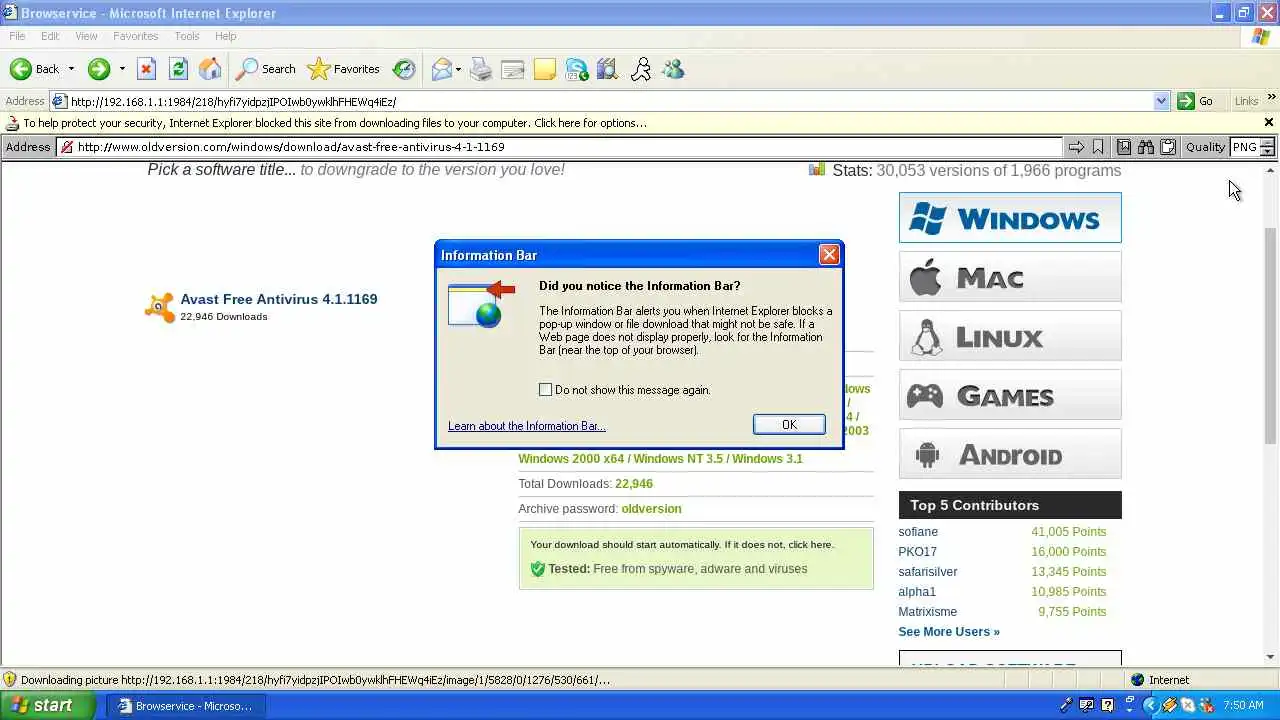Image resolution: width=1280 pixels, height=720 pixels.
Task: Click the Browservice go arrow icon
Action: coord(1076,147)
